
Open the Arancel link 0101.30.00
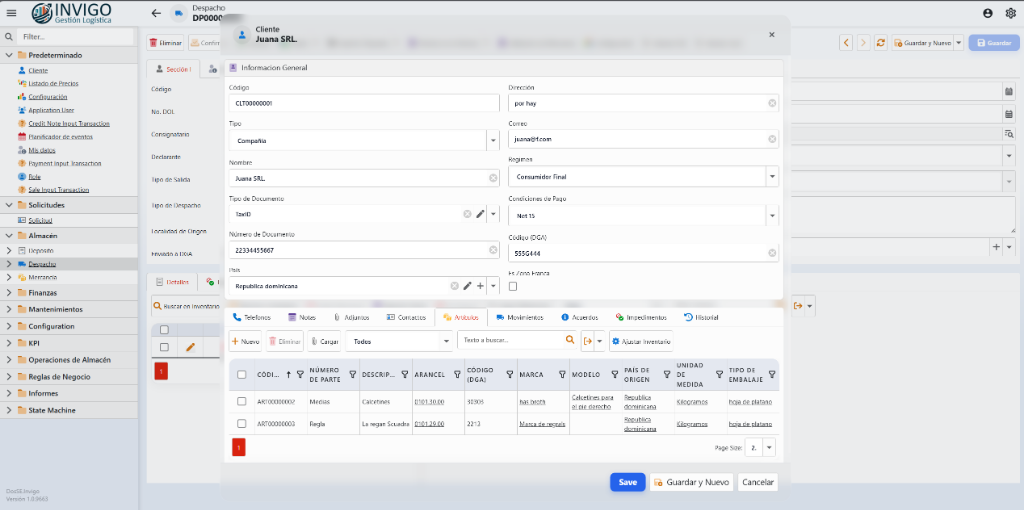click(x=429, y=402)
